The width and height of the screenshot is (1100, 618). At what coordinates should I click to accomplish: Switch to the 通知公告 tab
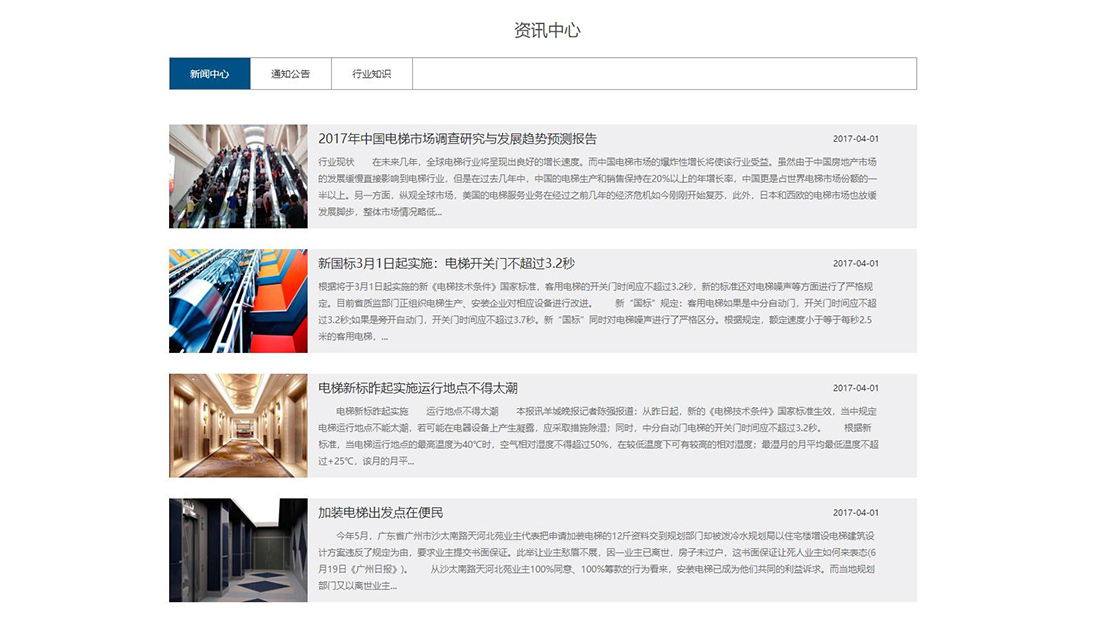coord(290,74)
